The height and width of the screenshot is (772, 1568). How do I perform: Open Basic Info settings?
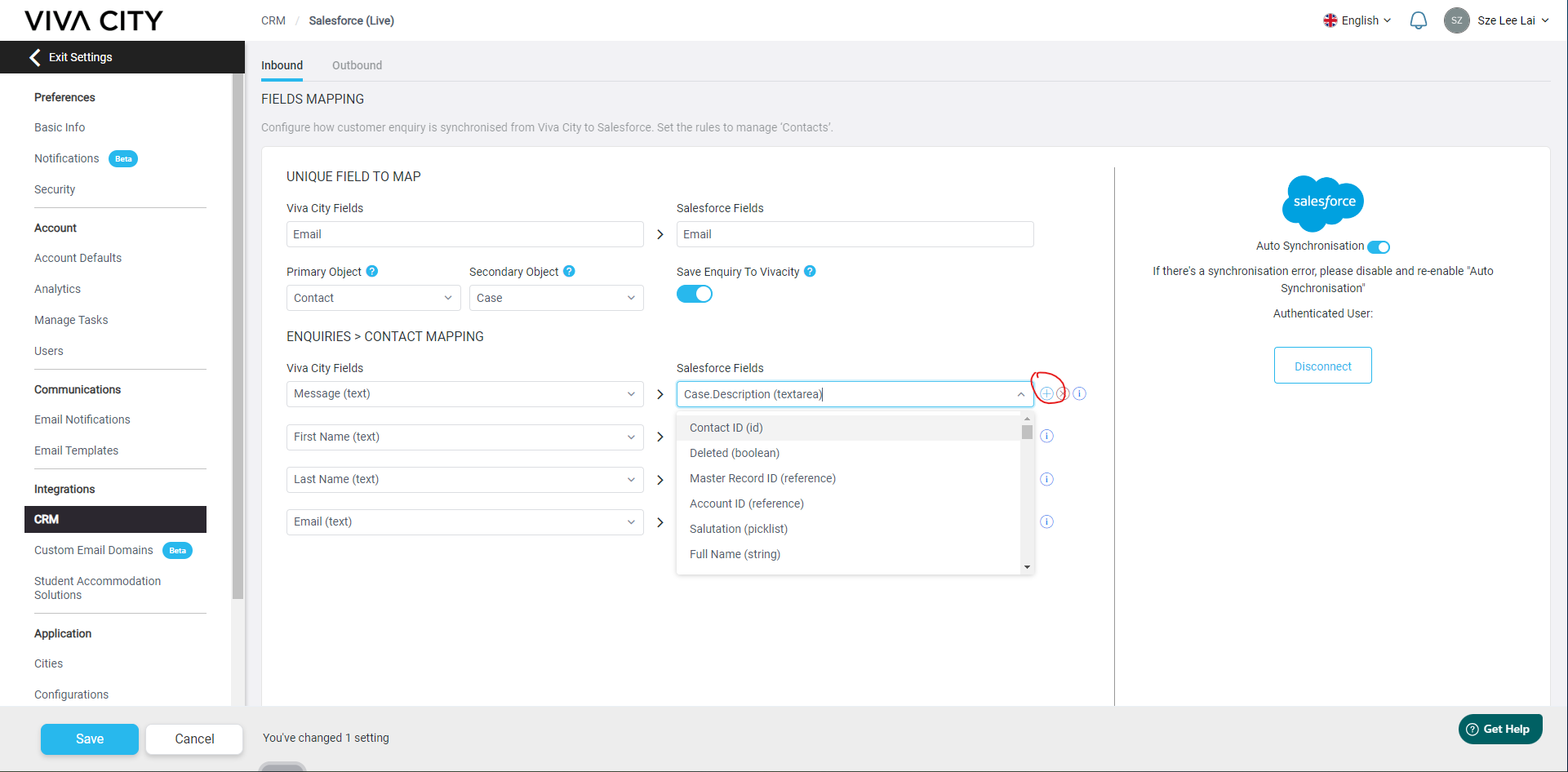[x=60, y=127]
